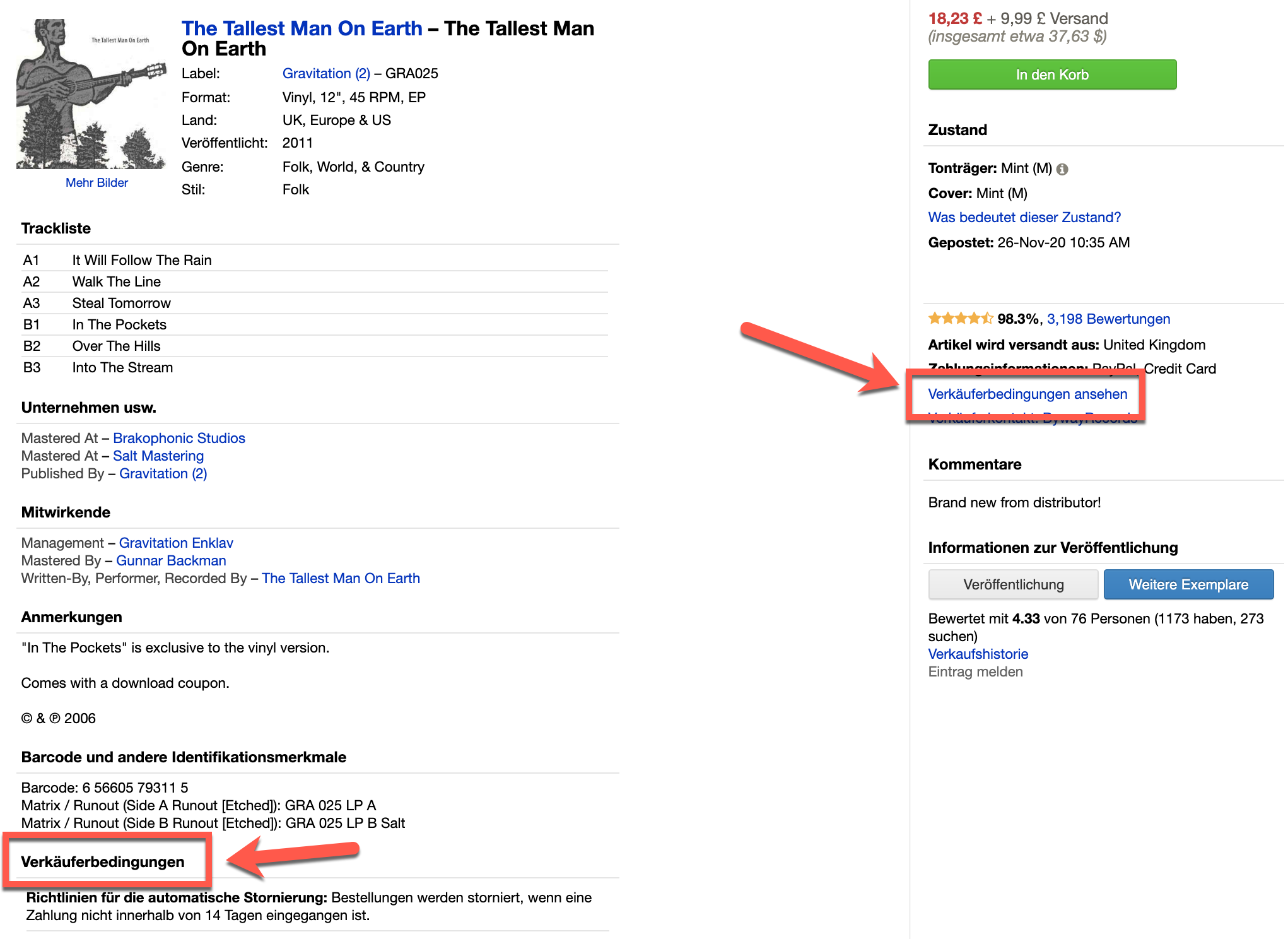Open Gravitation Enklav link
The width and height of the screenshot is (1288, 939).
(176, 543)
